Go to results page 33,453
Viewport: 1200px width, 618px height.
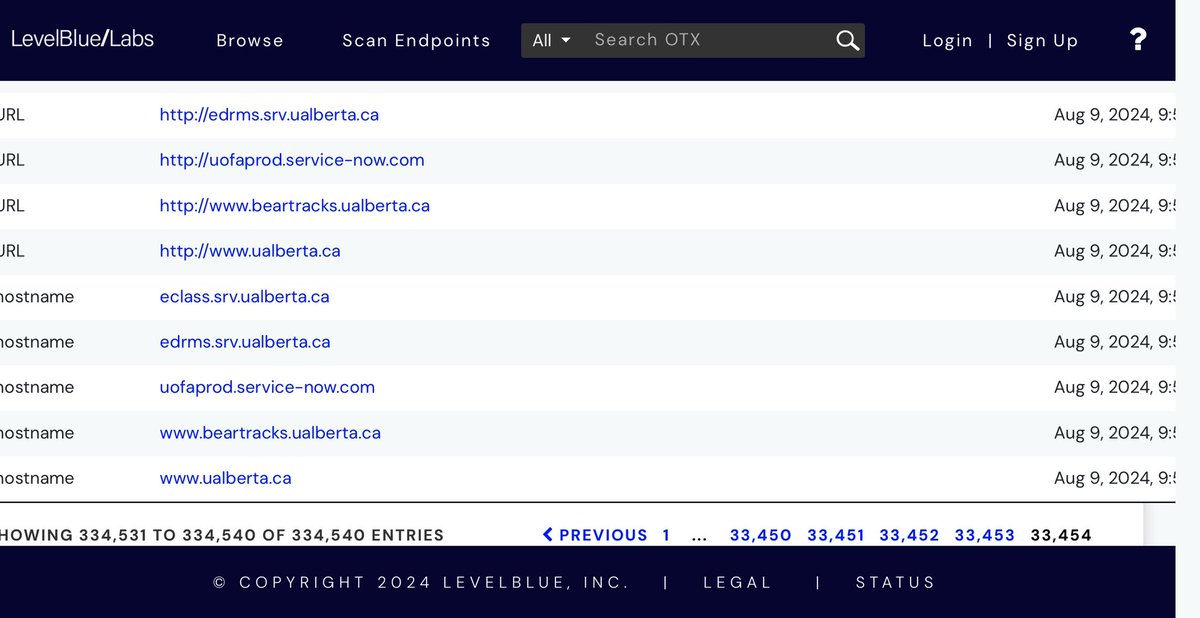[x=984, y=535]
